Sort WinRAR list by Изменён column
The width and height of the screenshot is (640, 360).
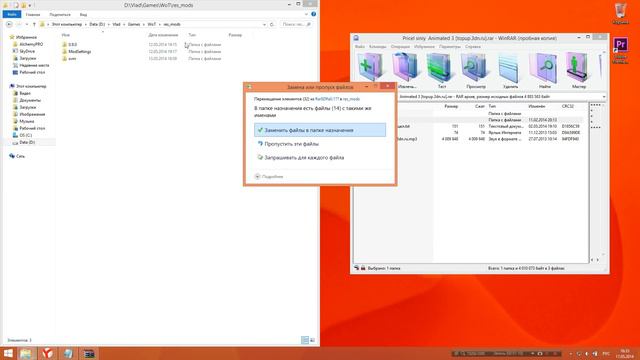coord(536,106)
